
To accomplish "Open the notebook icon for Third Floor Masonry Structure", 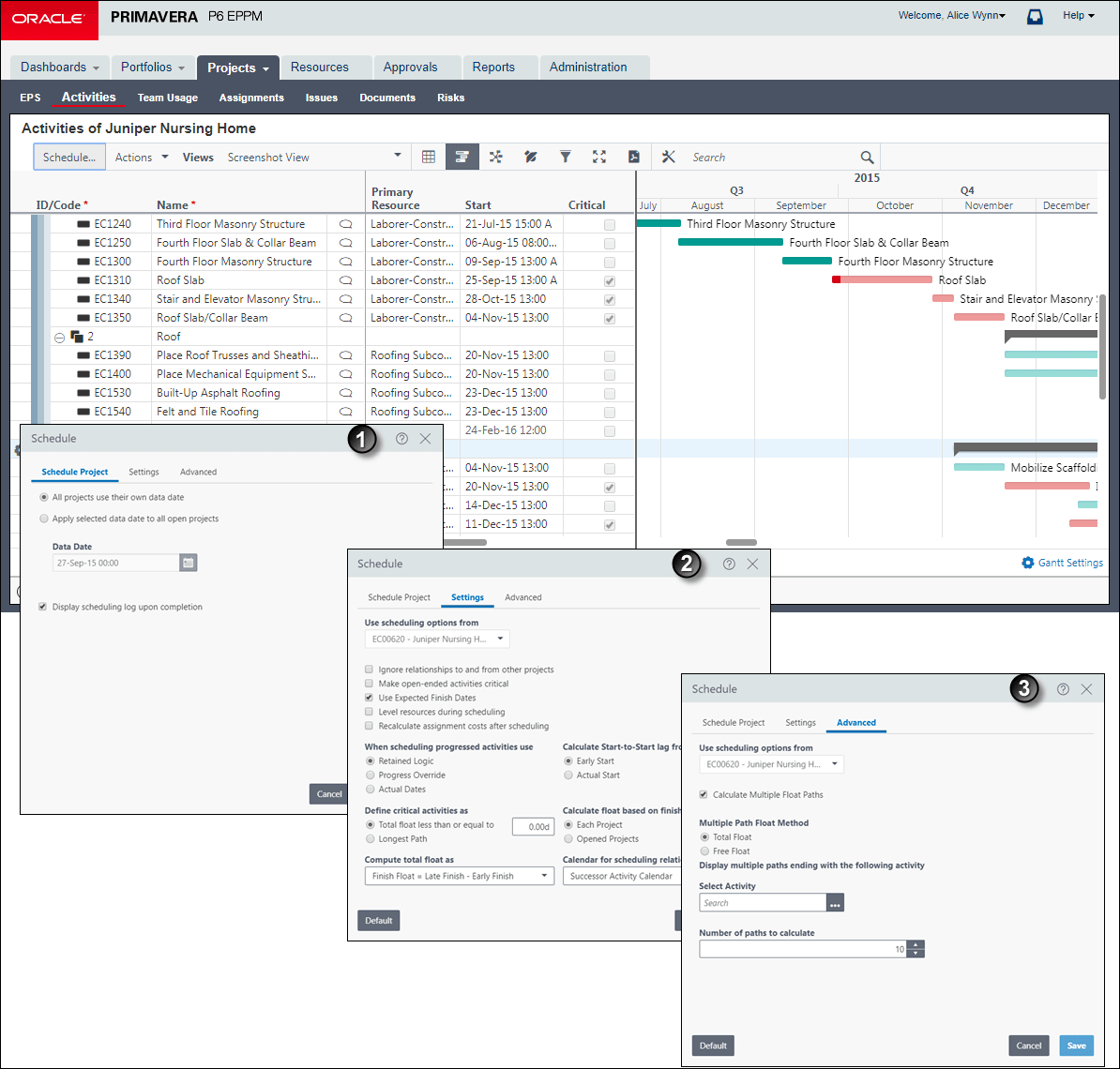I will tap(346, 224).
